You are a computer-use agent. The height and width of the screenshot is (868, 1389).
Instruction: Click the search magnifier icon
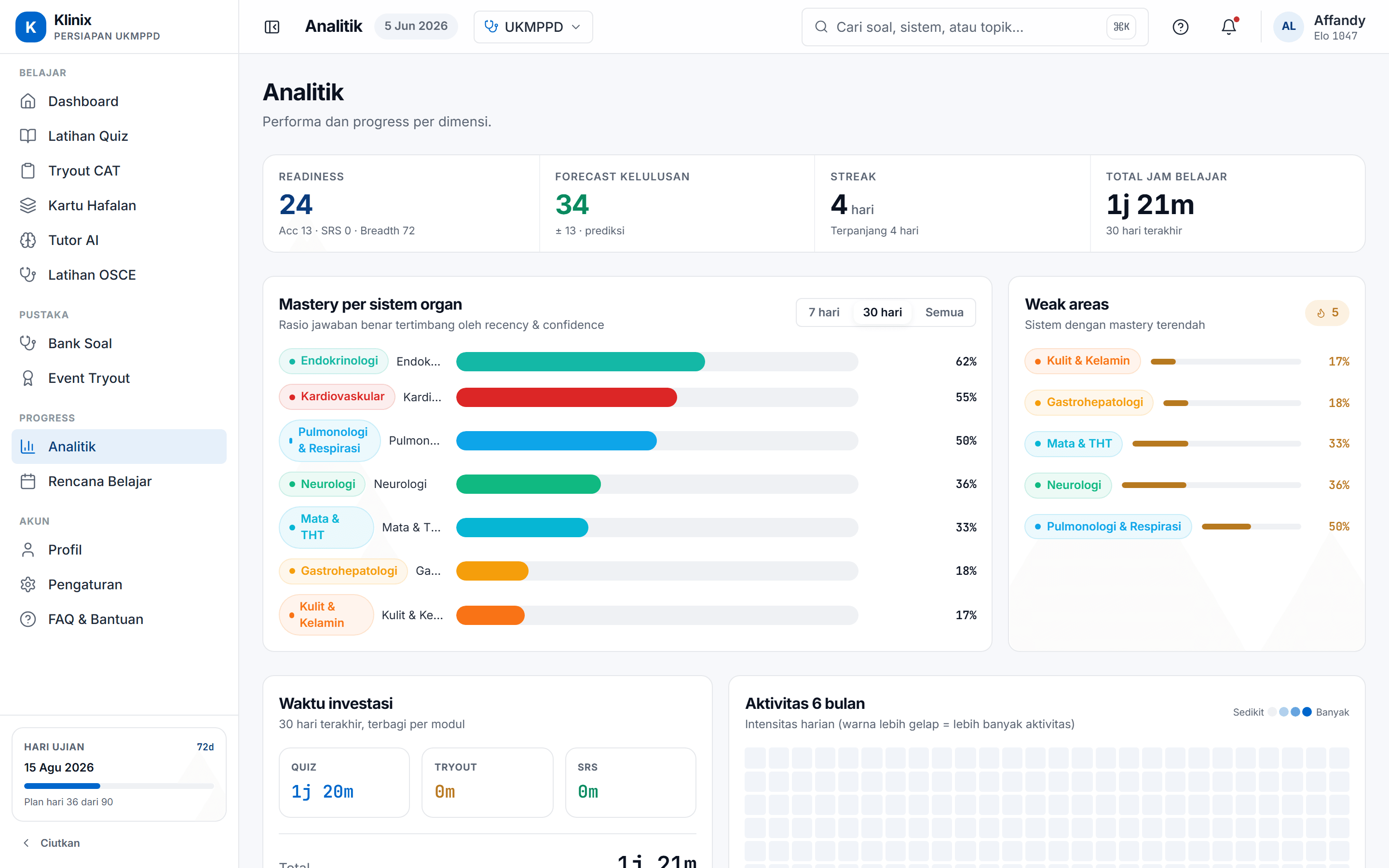pos(821,27)
